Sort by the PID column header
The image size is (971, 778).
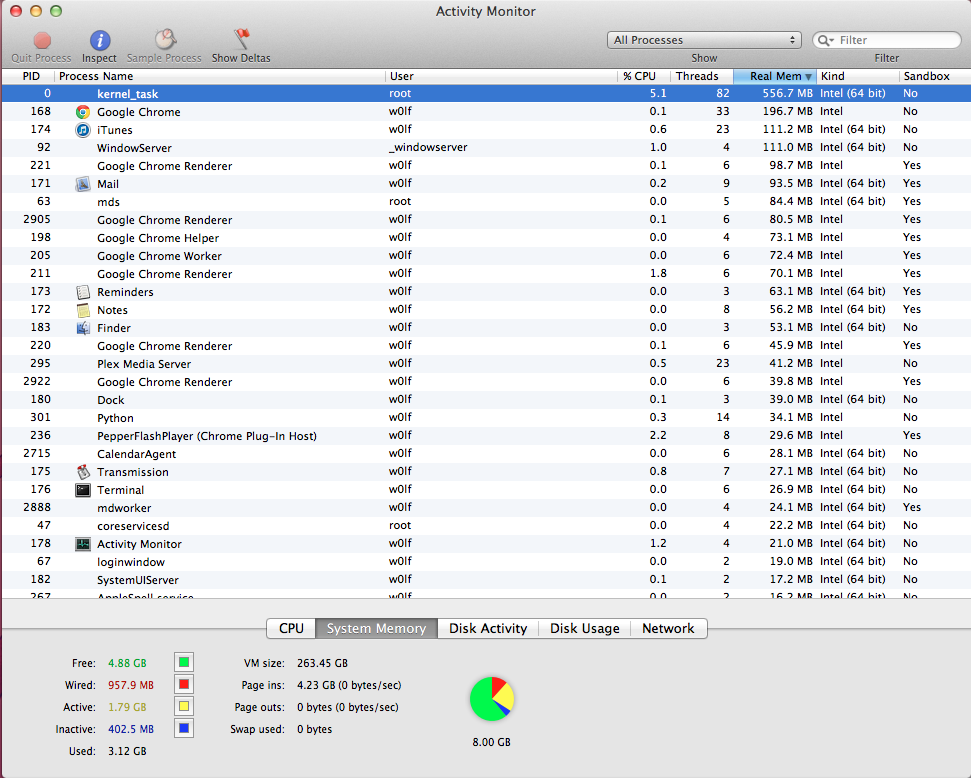pos(28,76)
